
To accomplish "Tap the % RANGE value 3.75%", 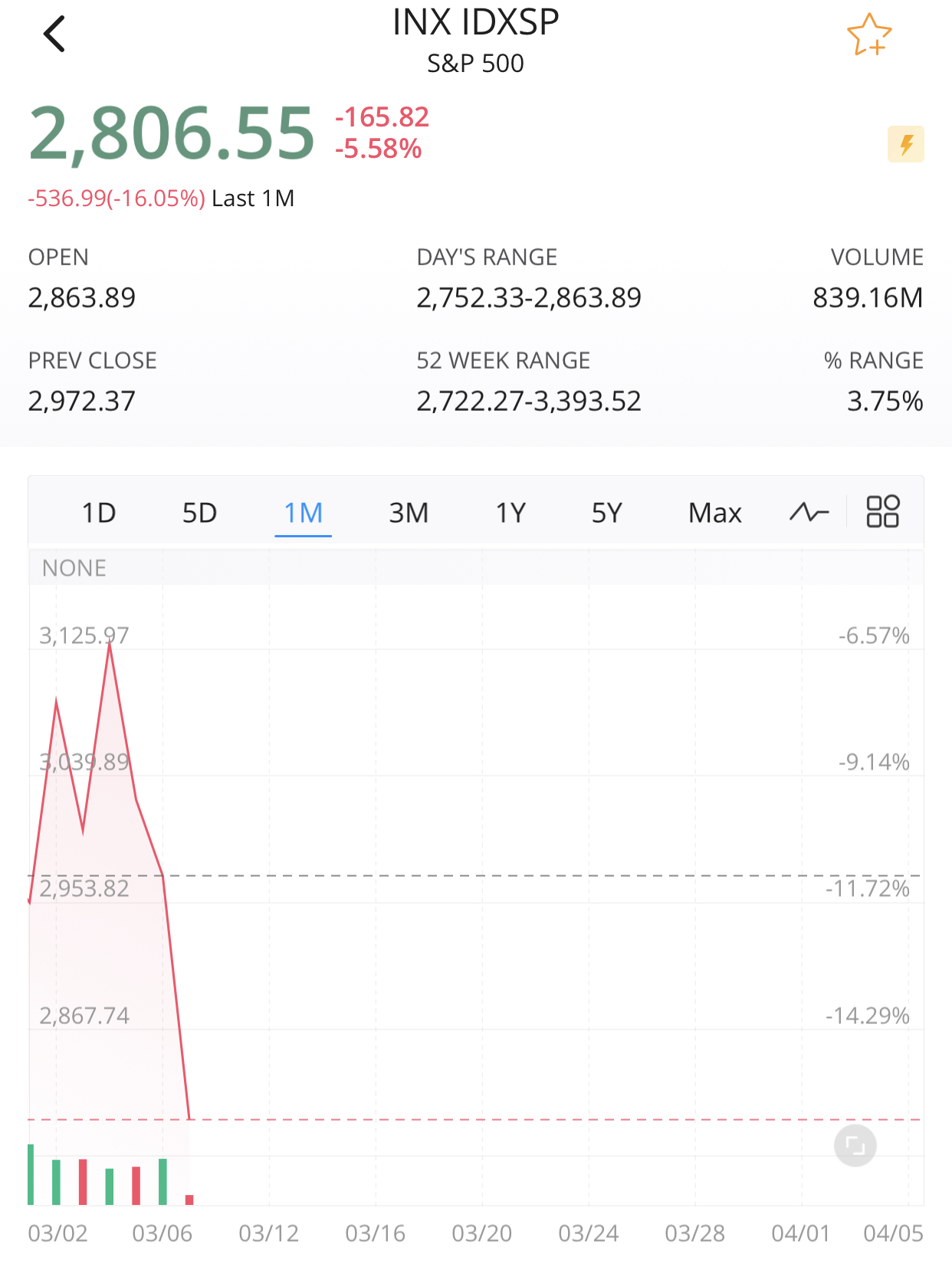I will point(885,401).
